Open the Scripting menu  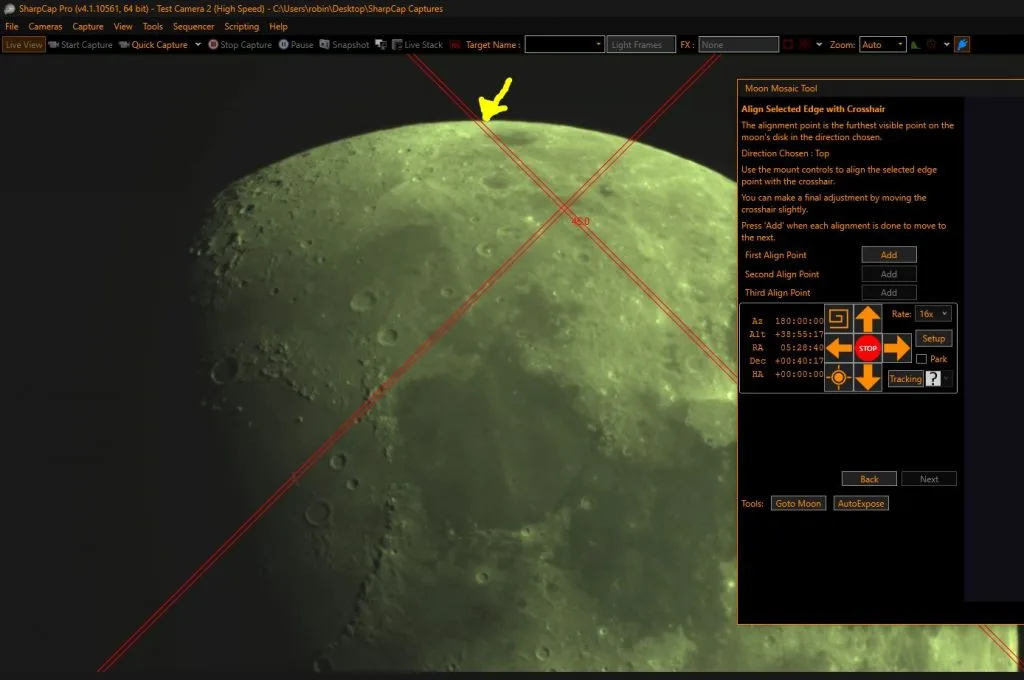click(x=242, y=26)
